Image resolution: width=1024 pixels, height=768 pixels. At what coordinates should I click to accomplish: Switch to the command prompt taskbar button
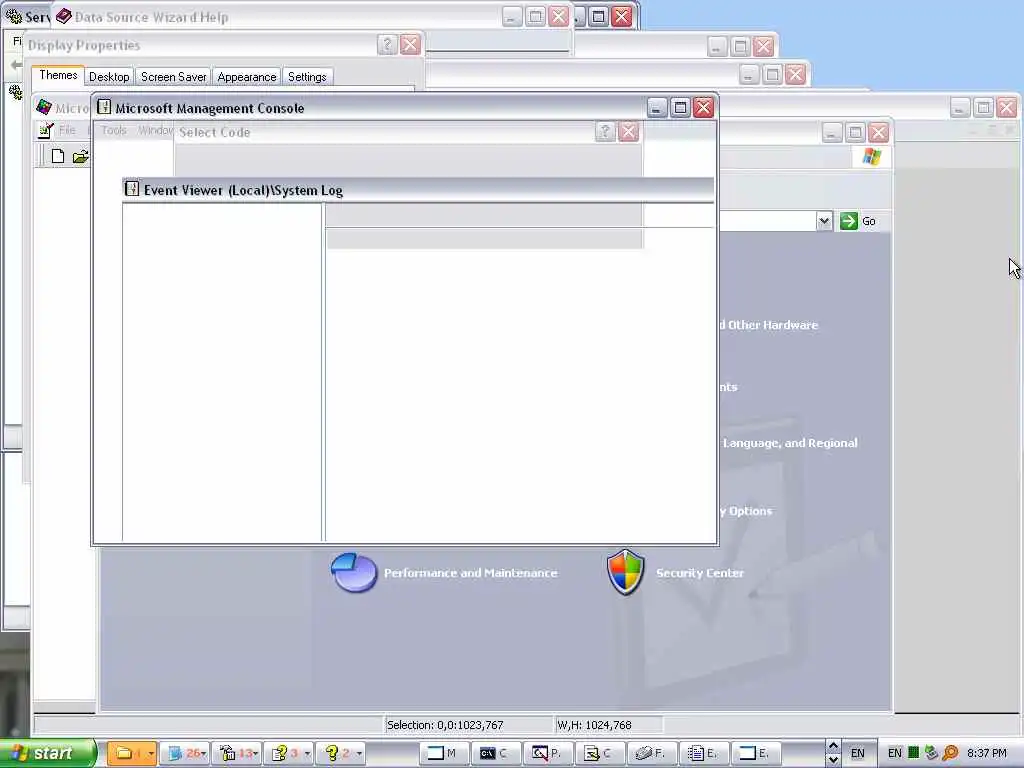[498, 753]
